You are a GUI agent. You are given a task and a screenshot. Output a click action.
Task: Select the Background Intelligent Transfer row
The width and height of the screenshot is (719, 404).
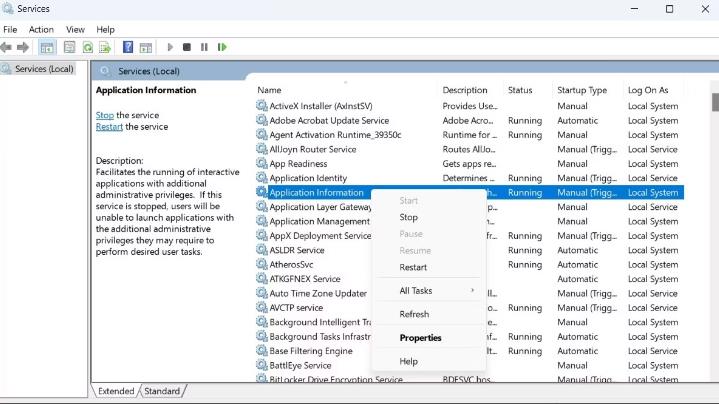[470, 322]
